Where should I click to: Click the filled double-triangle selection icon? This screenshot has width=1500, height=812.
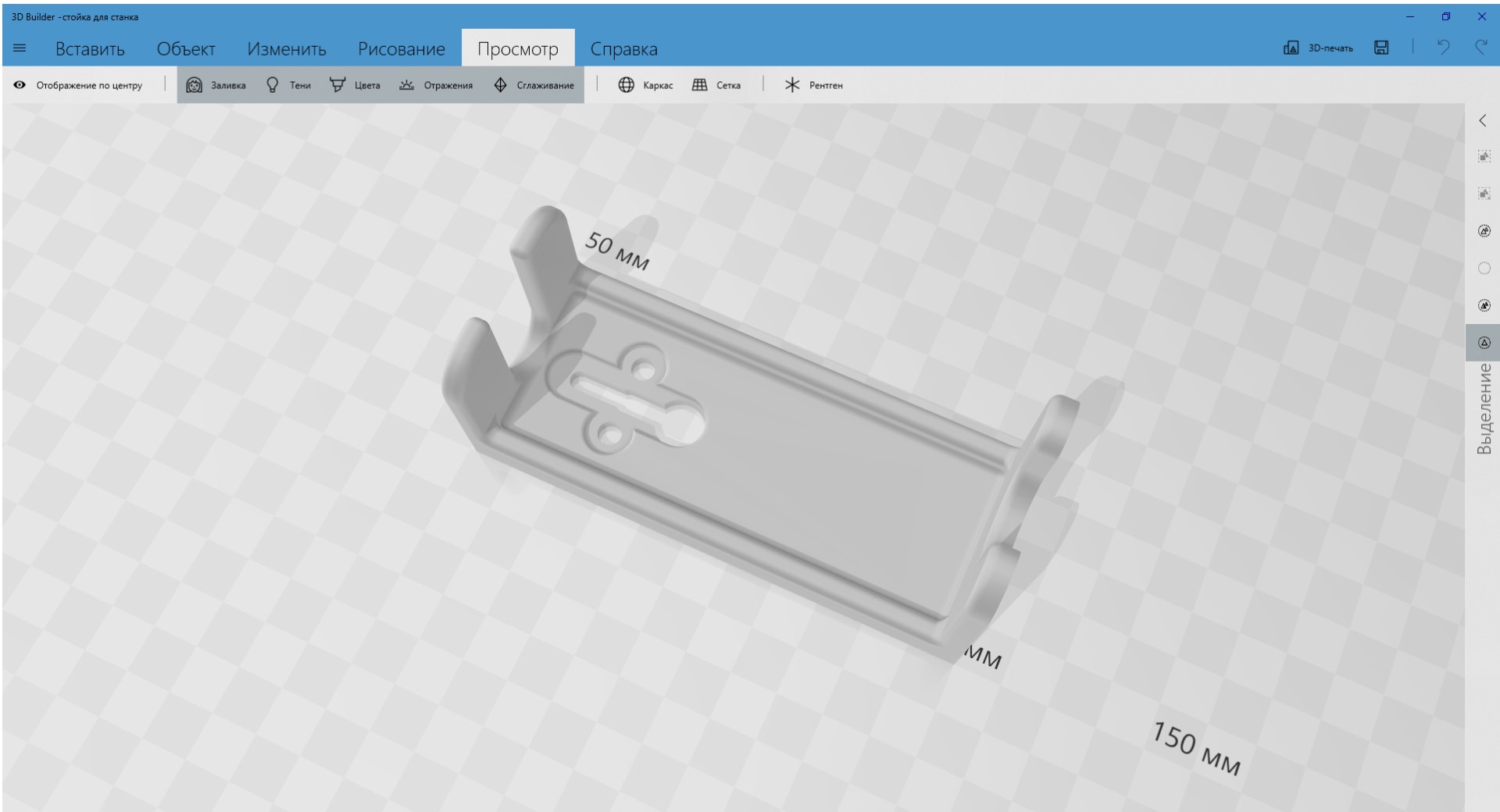[1484, 305]
